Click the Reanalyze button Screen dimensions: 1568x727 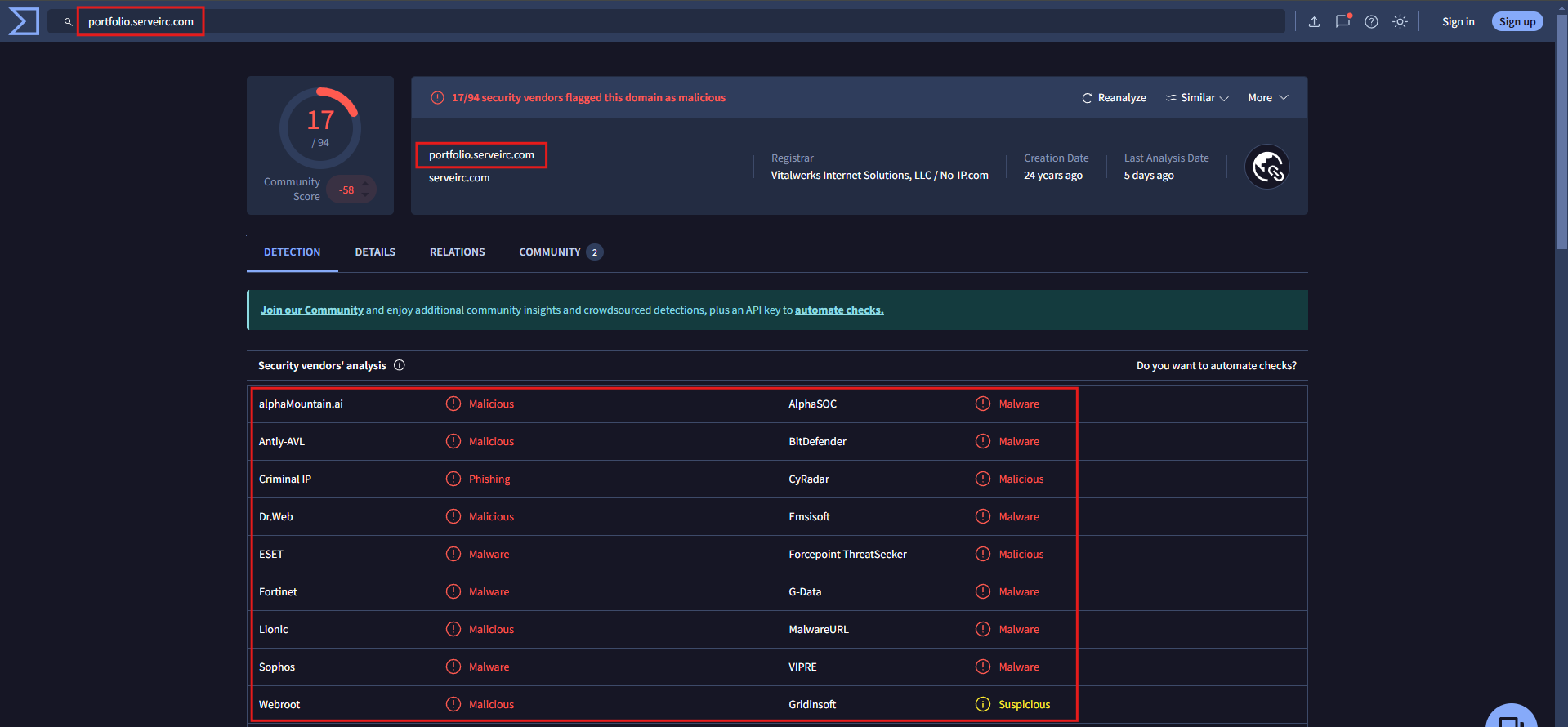1114,98
